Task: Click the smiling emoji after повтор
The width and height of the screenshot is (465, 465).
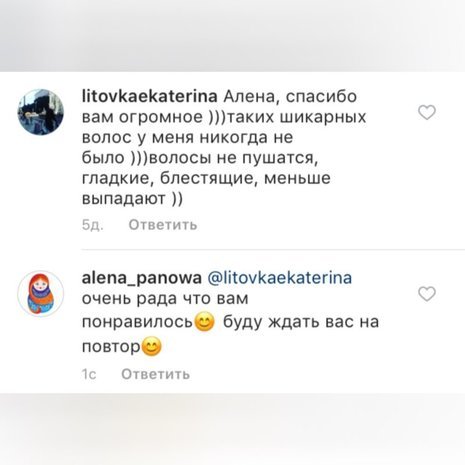Action: point(152,346)
